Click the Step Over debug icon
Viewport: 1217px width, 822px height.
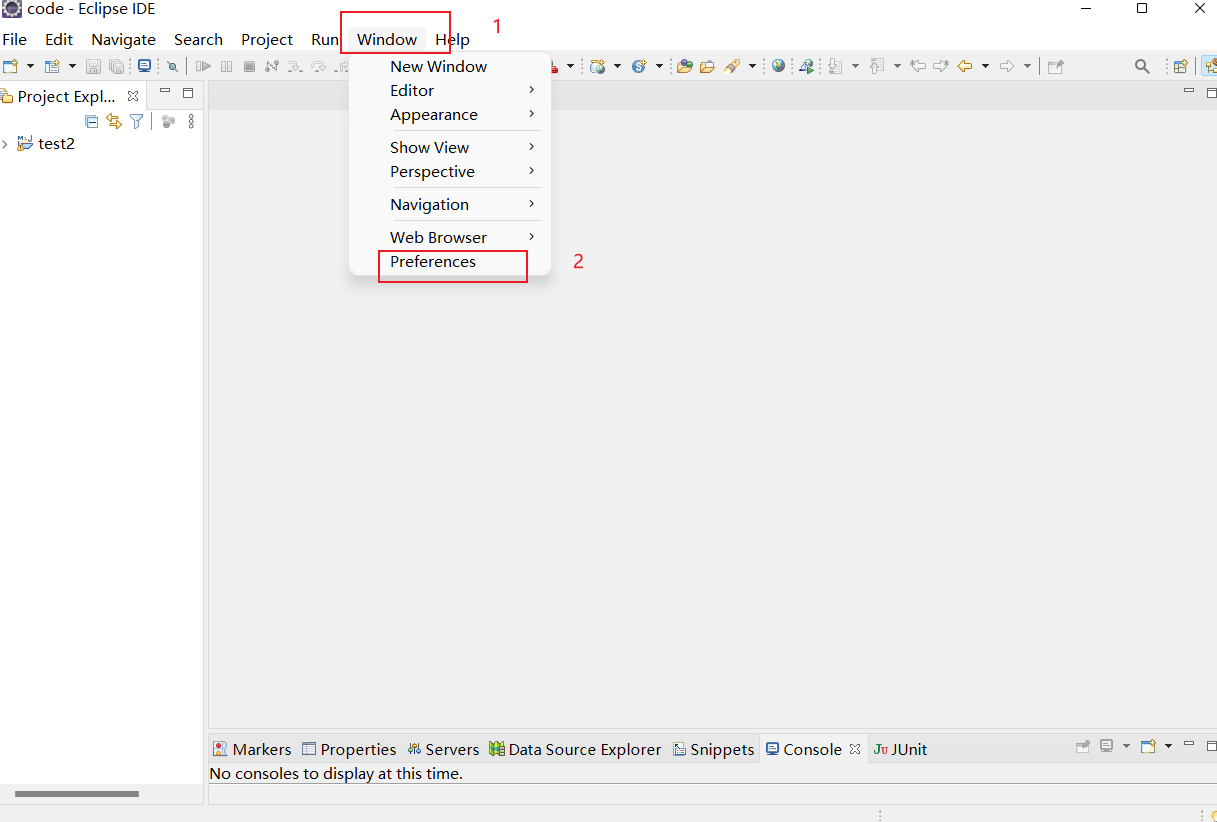(318, 66)
